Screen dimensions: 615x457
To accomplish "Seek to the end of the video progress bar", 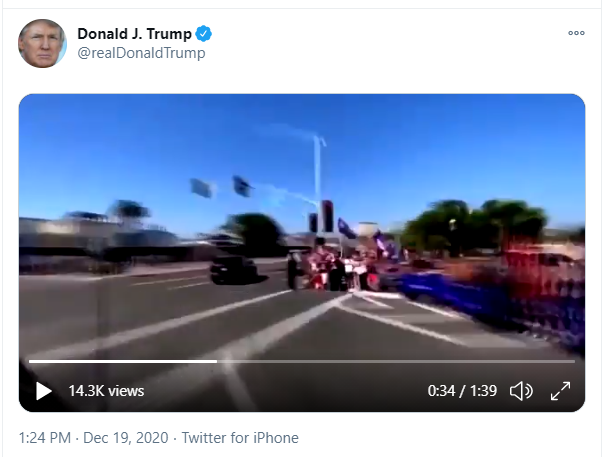I will click(574, 361).
